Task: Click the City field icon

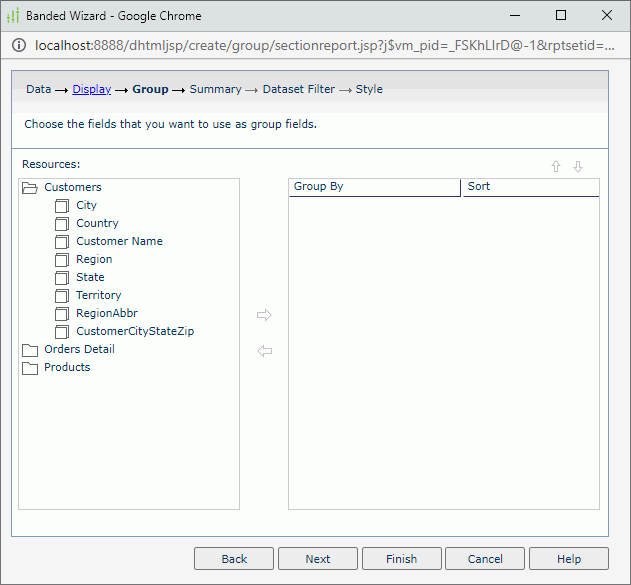Action: pyautogui.click(x=62, y=206)
